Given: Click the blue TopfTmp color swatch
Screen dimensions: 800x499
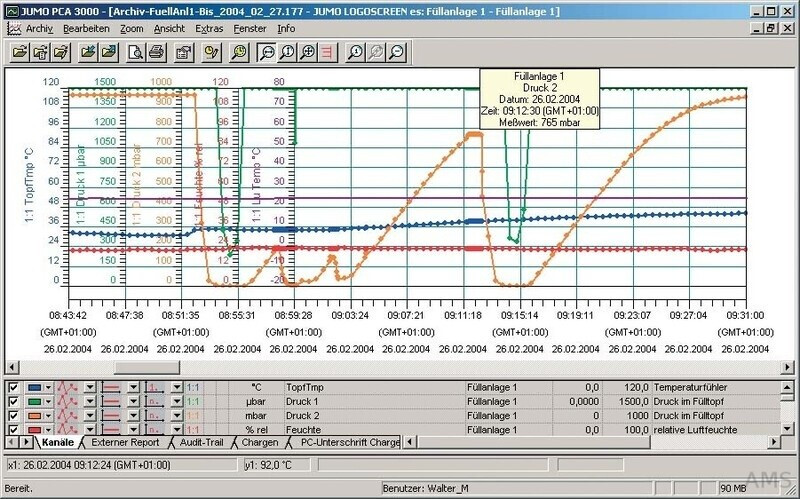Looking at the screenshot, I should pyautogui.click(x=34, y=388).
